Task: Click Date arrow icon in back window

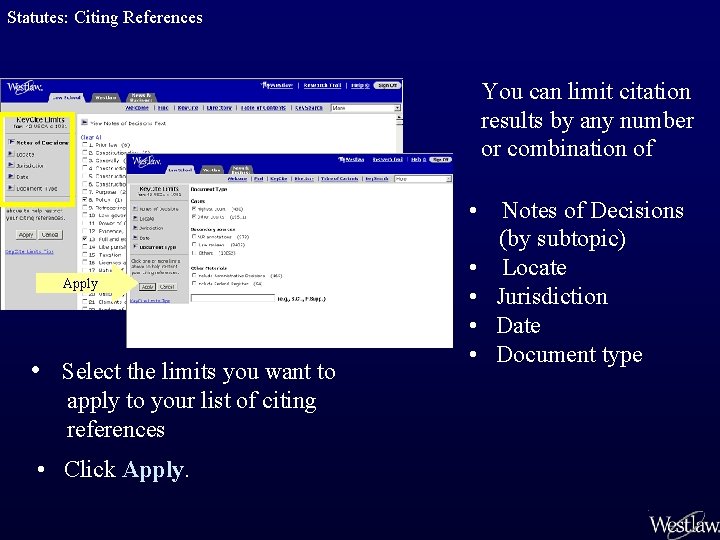Action: 11,176
